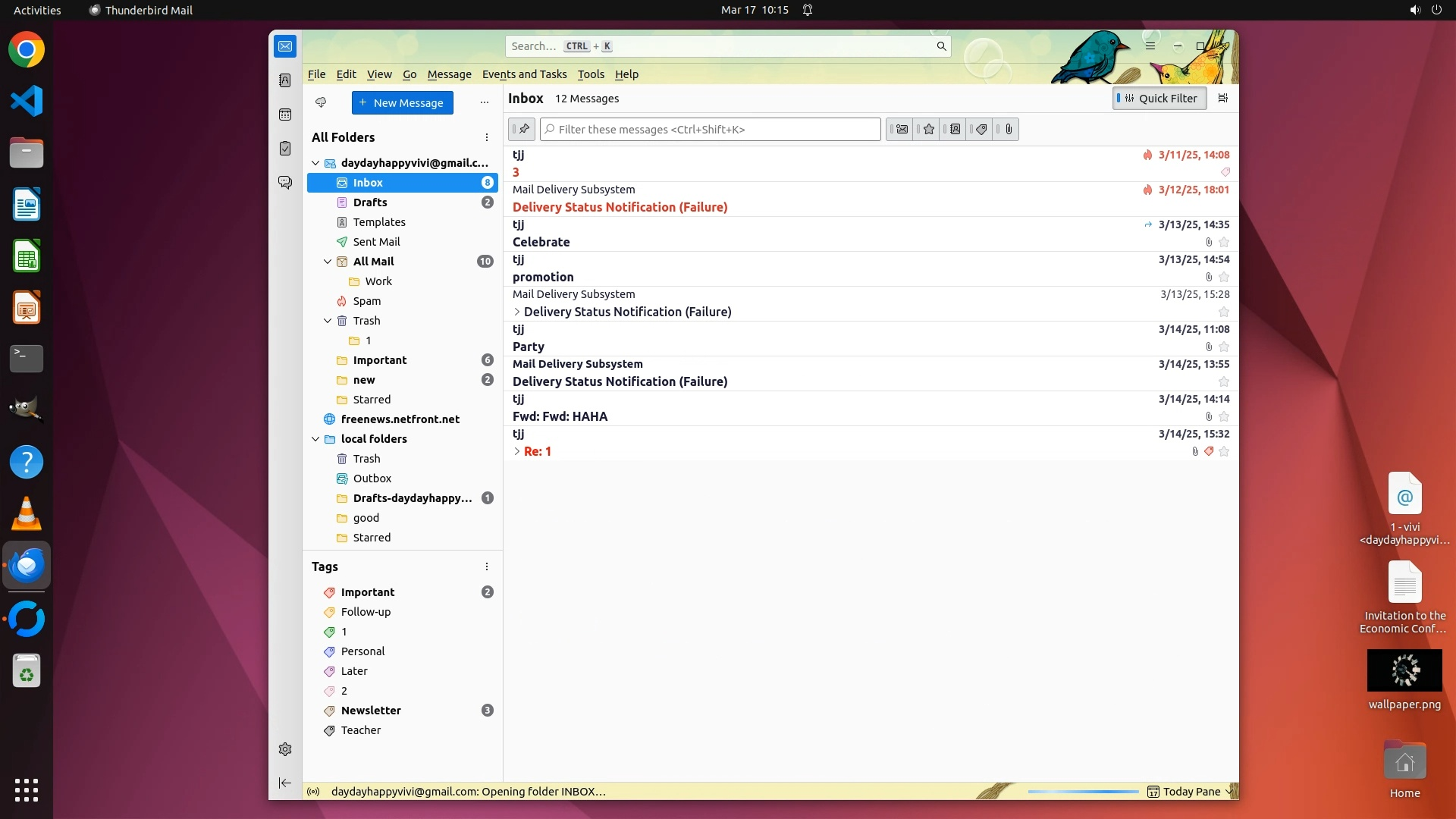
Task: Toggle the attachment filter button
Action: 1007,130
